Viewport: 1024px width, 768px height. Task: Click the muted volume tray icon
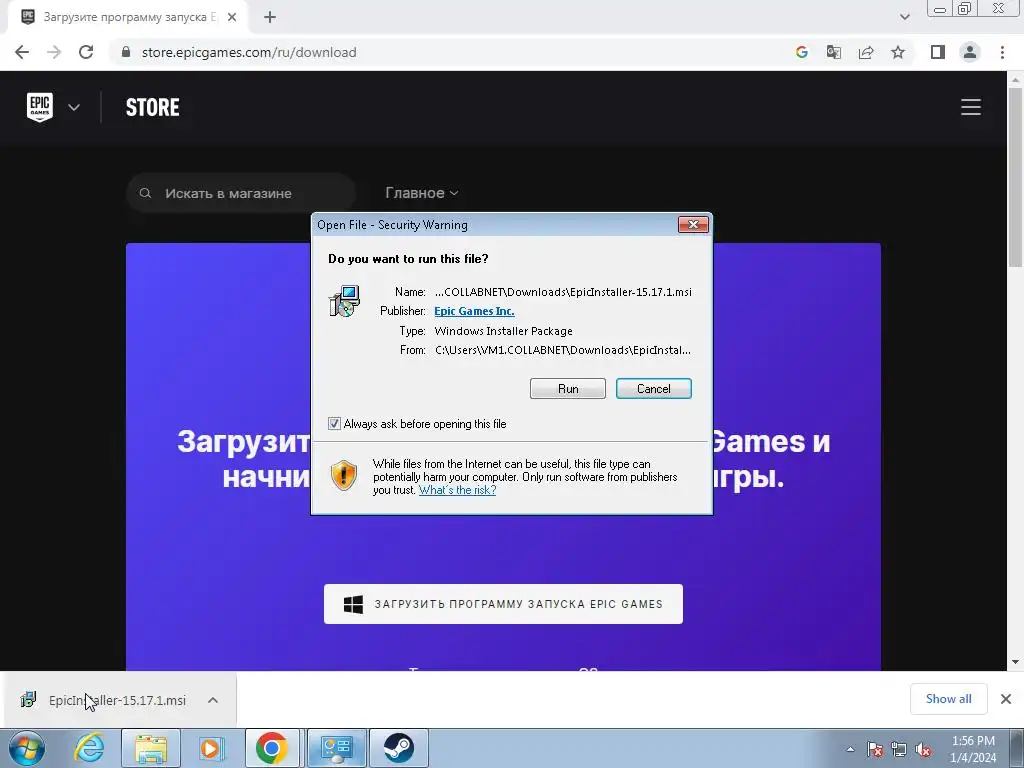coord(923,749)
